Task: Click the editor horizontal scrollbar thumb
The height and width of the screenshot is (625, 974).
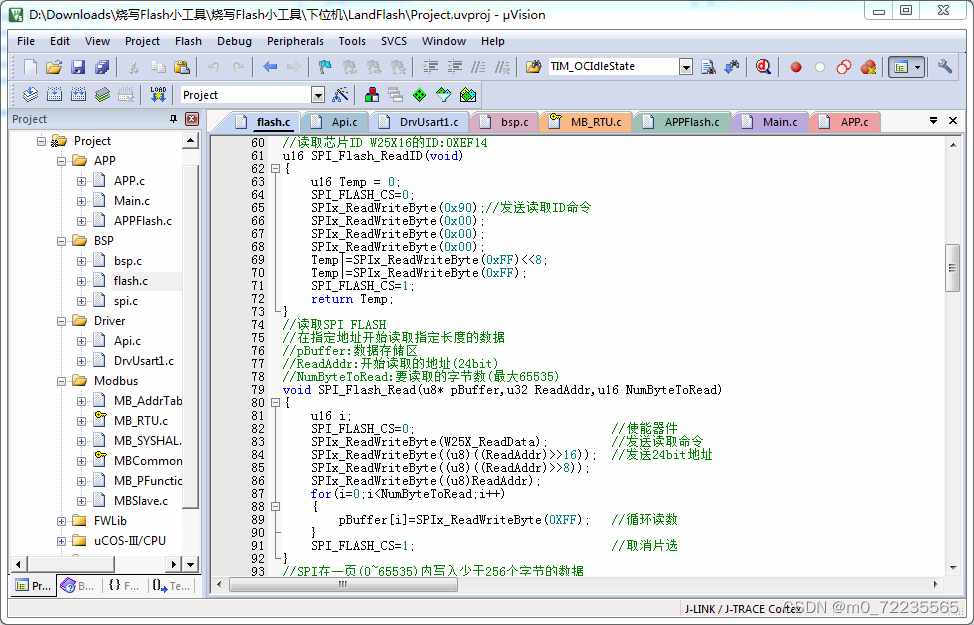Action: tap(344, 585)
